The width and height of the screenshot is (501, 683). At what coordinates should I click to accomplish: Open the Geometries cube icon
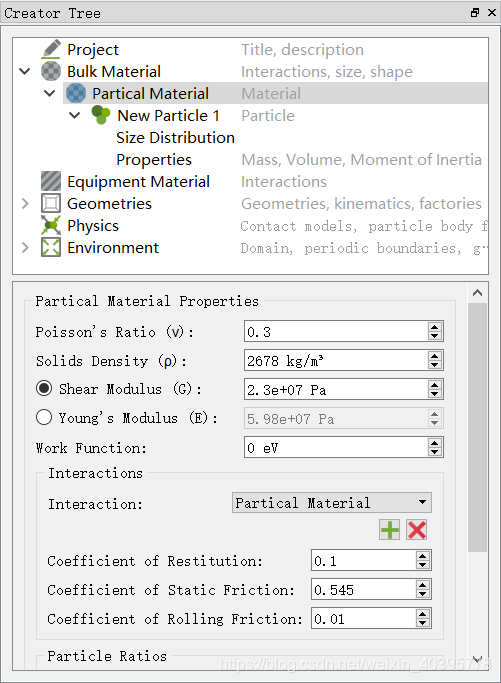click(x=51, y=203)
